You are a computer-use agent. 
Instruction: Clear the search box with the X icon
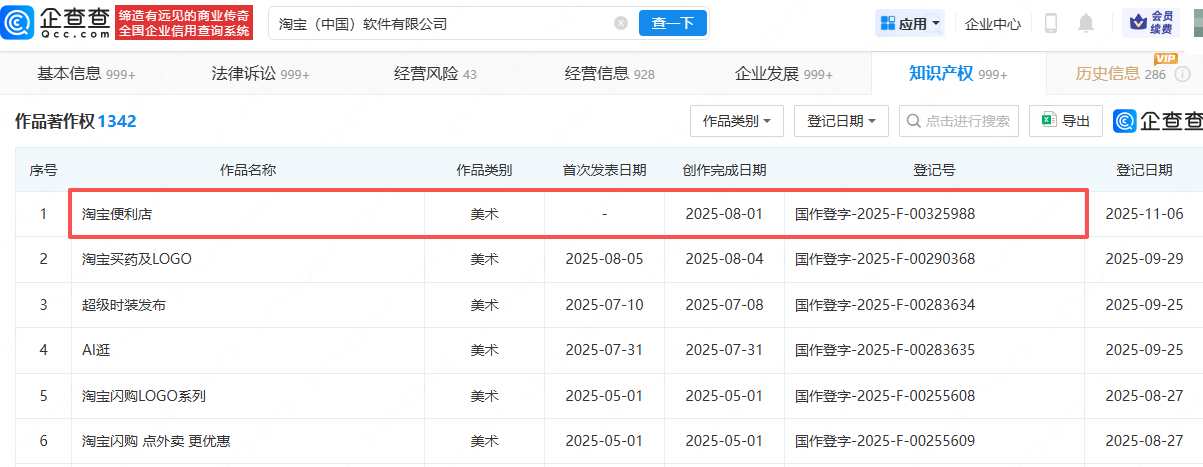pyautogui.click(x=621, y=23)
